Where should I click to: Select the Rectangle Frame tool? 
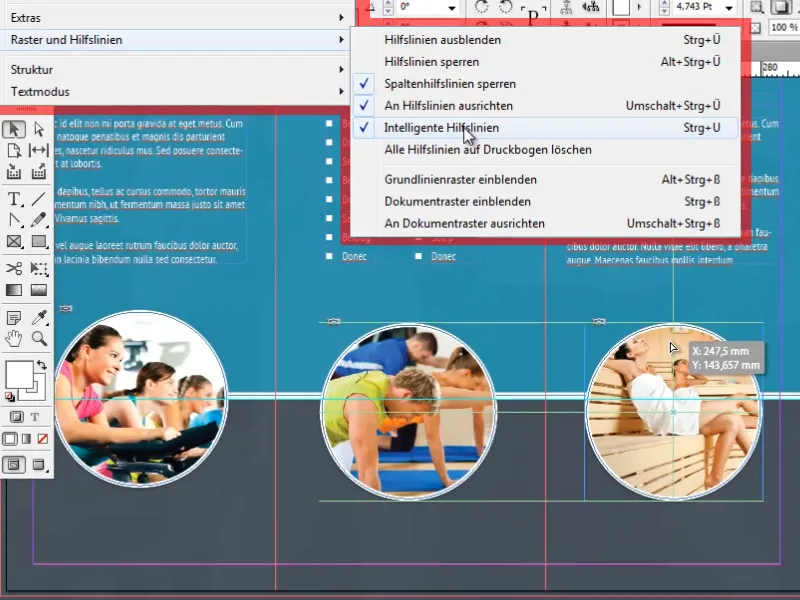tap(14, 241)
